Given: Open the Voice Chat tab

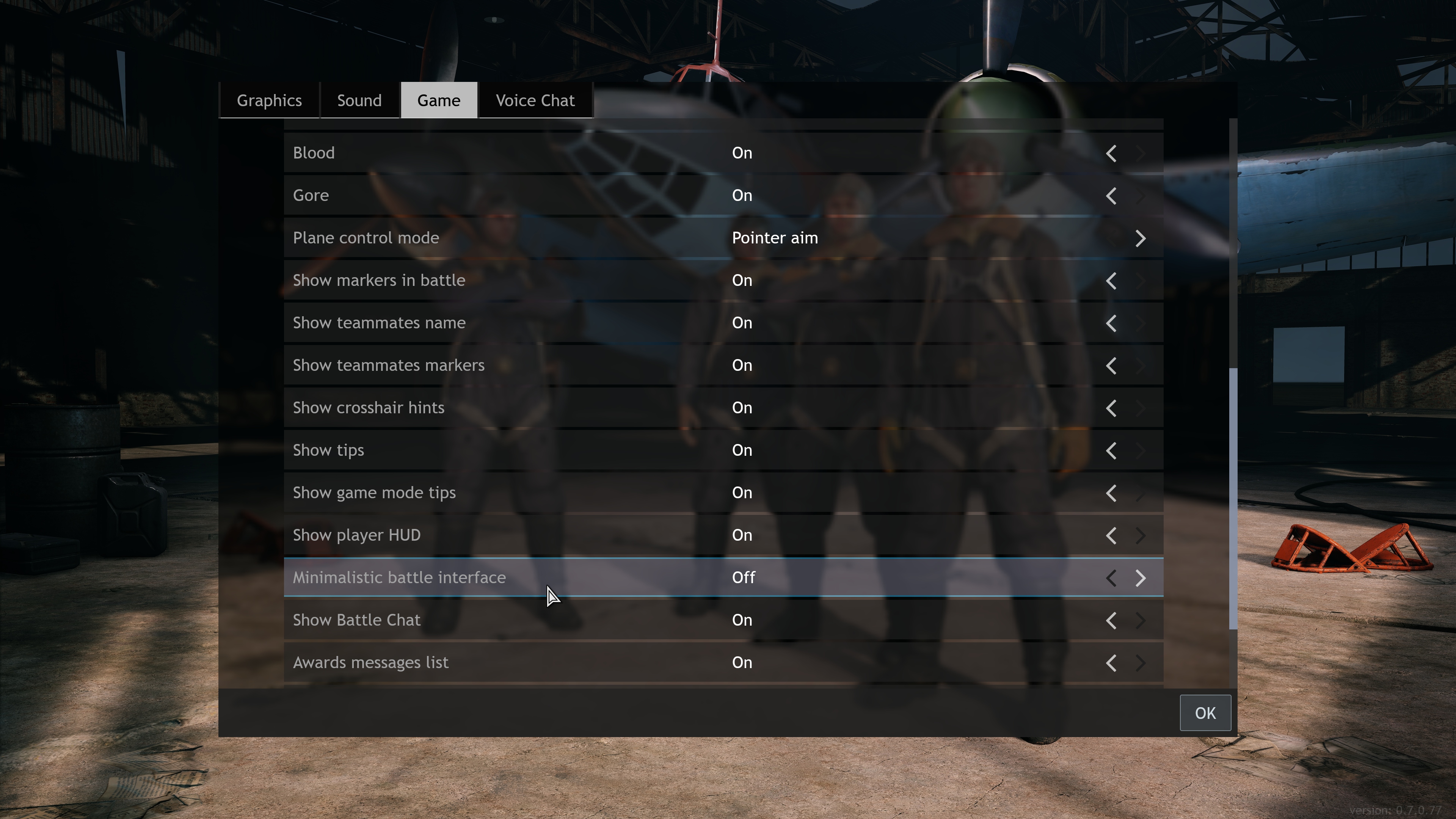Looking at the screenshot, I should [x=535, y=100].
